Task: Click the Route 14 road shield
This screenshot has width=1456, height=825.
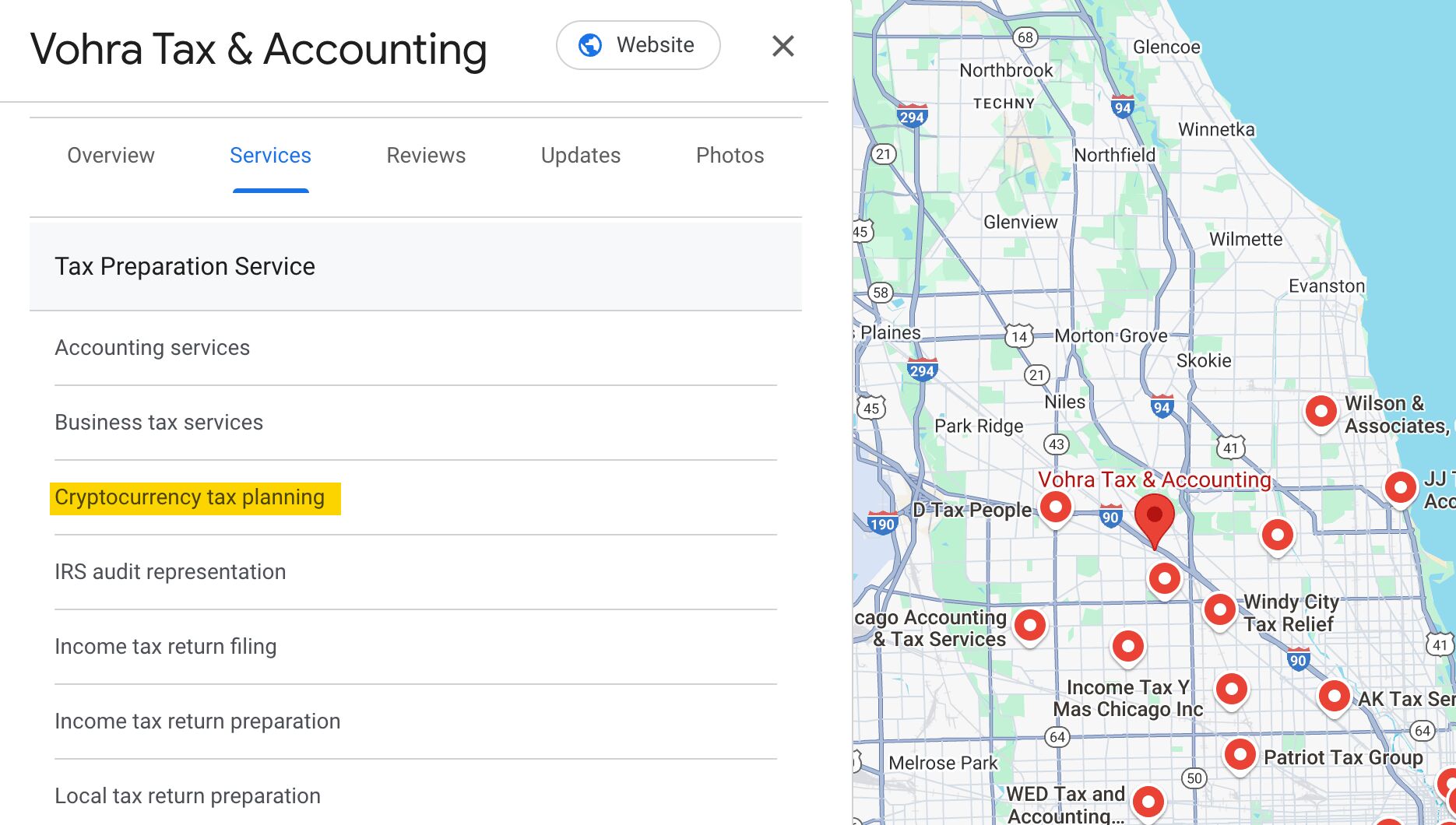Action: [1019, 336]
